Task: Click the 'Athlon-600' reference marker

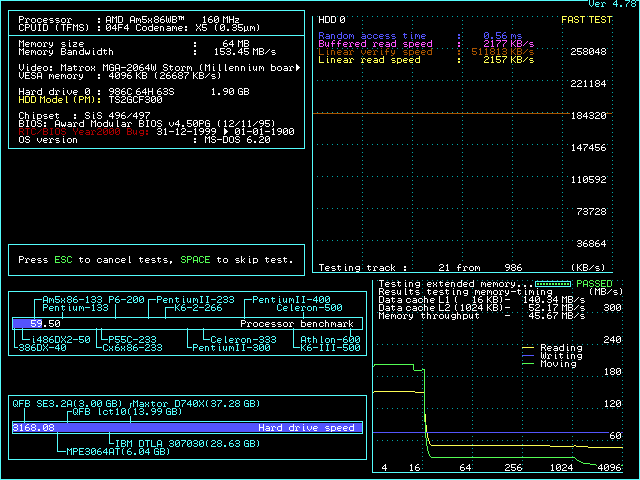Action: coord(330,340)
